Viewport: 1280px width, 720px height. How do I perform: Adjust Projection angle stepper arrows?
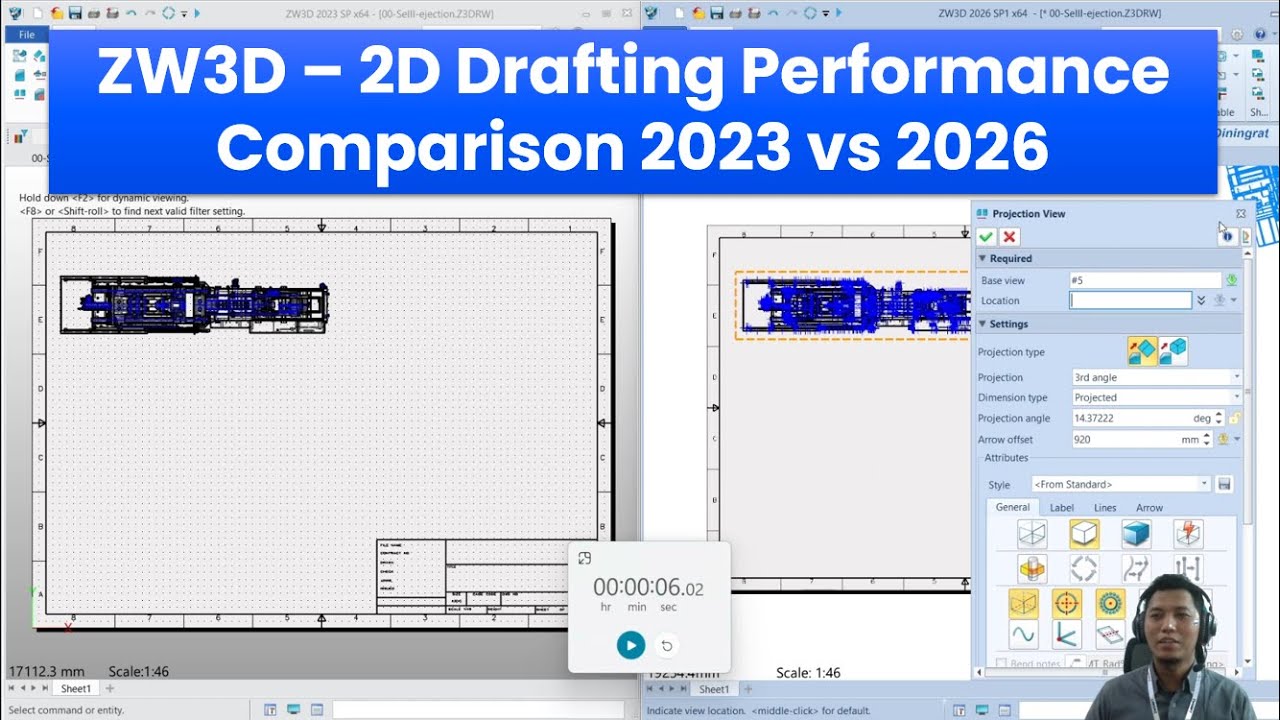1221,418
